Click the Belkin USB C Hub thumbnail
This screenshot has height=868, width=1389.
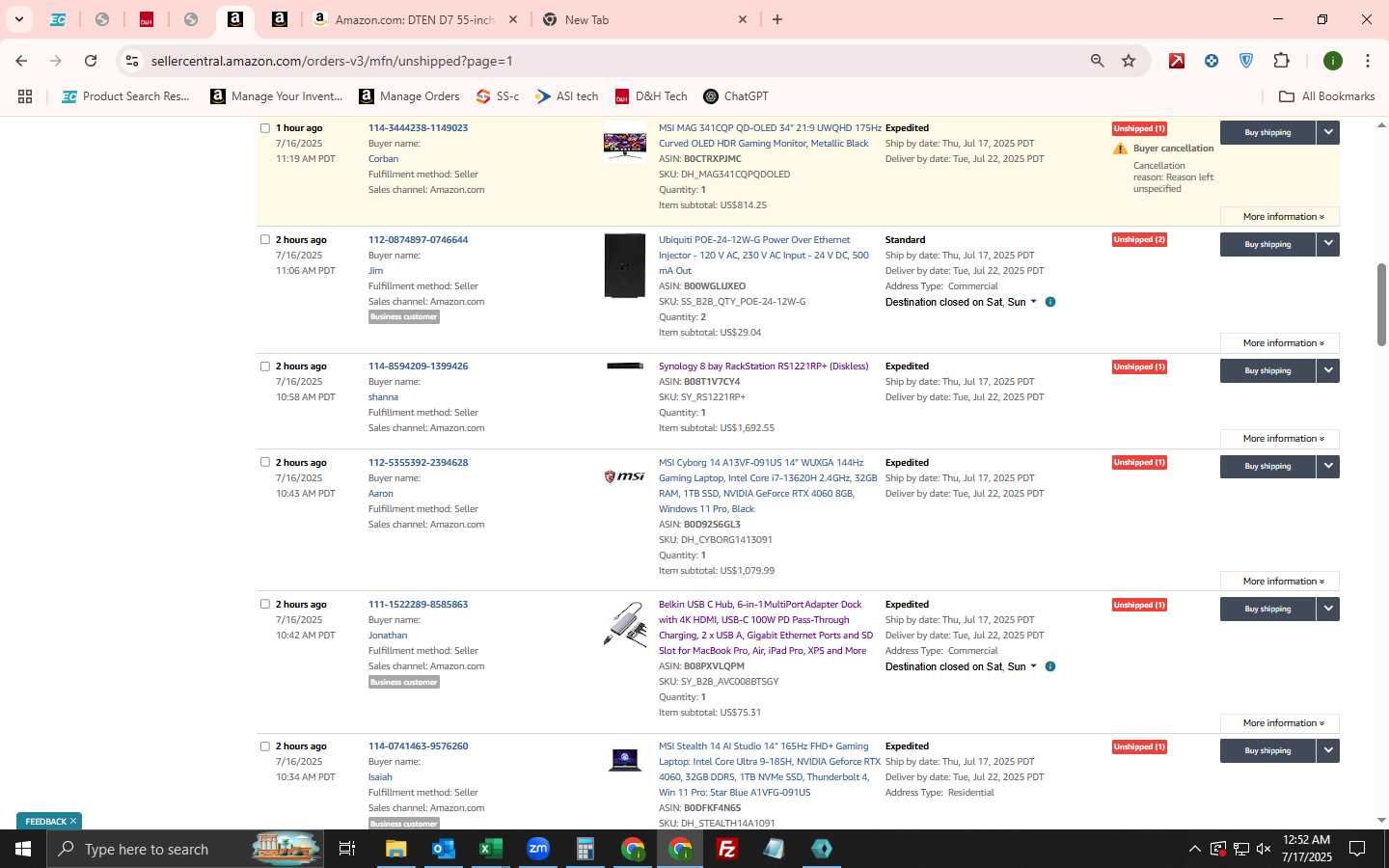point(625,624)
